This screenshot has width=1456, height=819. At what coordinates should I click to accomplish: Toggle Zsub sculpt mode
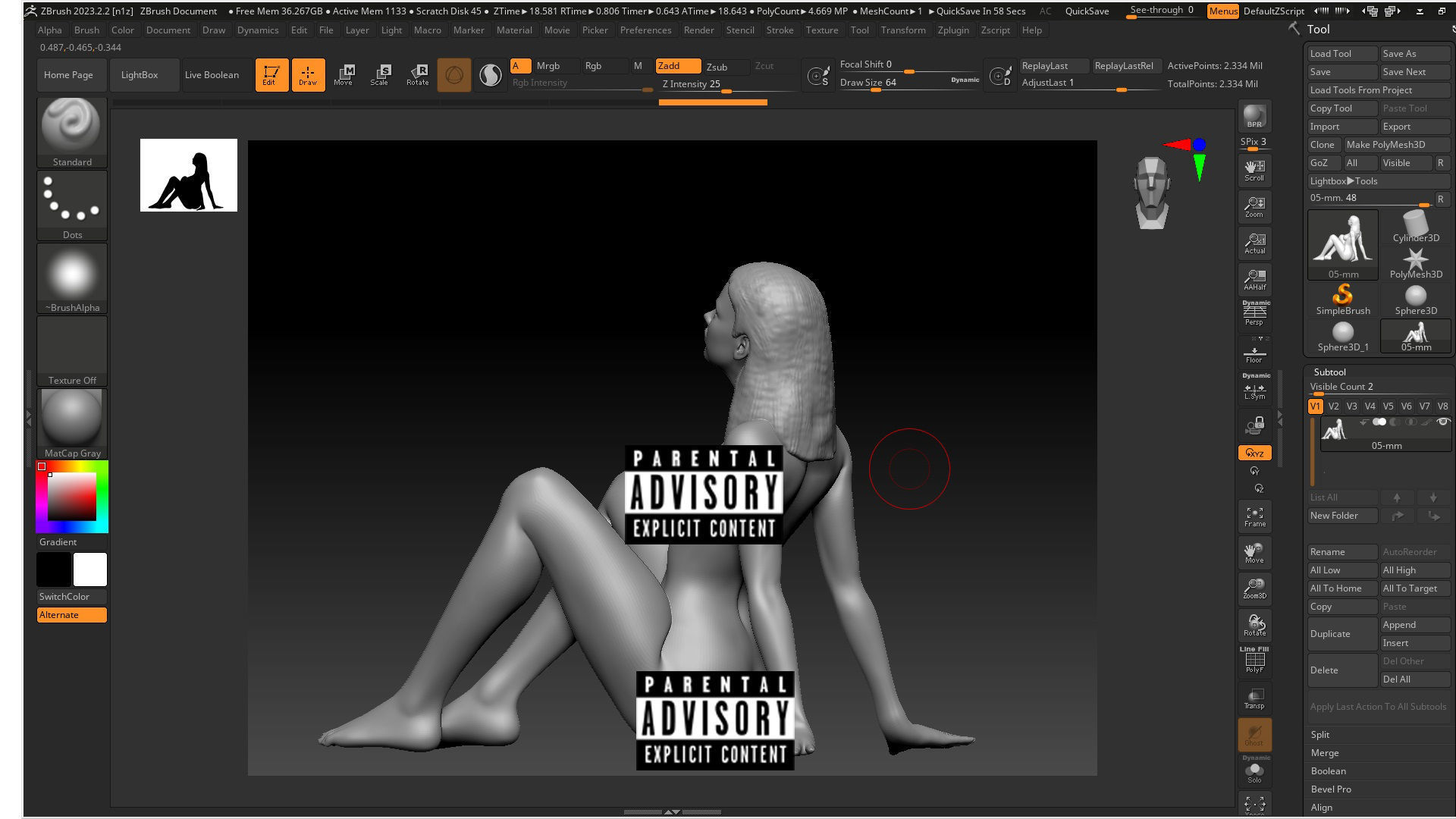pyautogui.click(x=725, y=67)
